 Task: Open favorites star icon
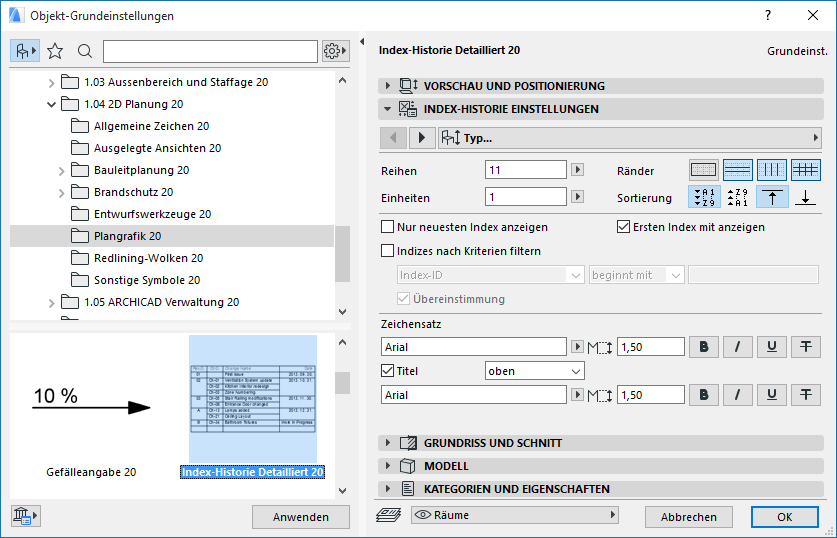[55, 51]
